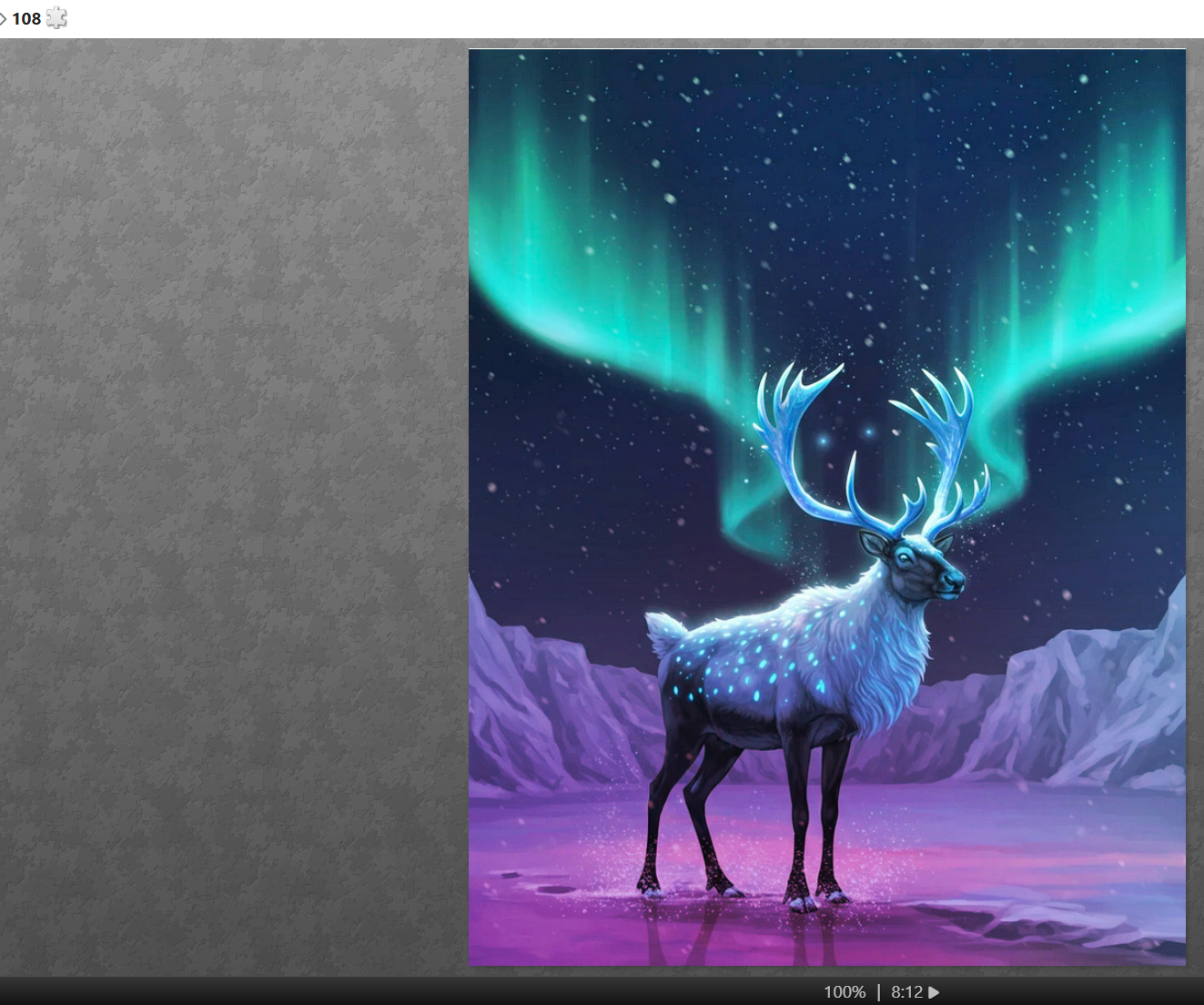Click the puzzle piece icon beside 108
The image size is (1204, 1005).
click(x=56, y=18)
